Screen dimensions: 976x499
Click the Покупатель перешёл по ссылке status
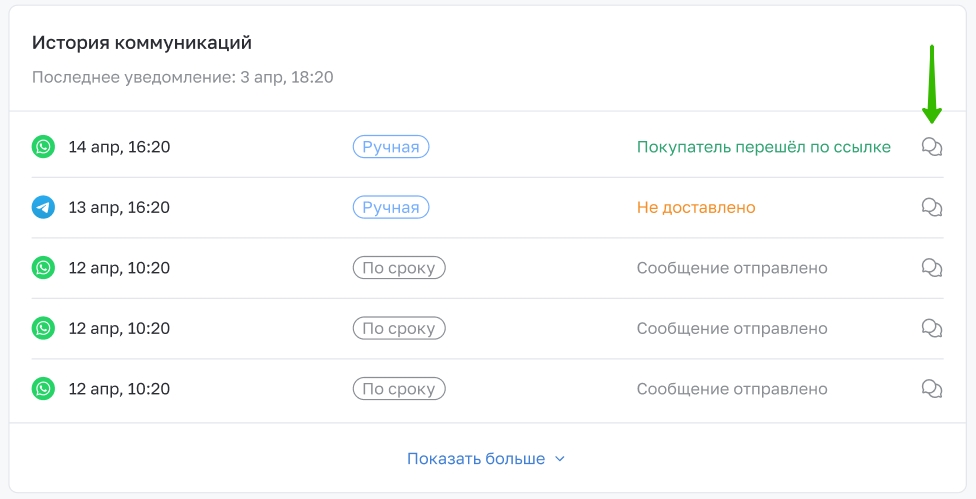point(764,147)
